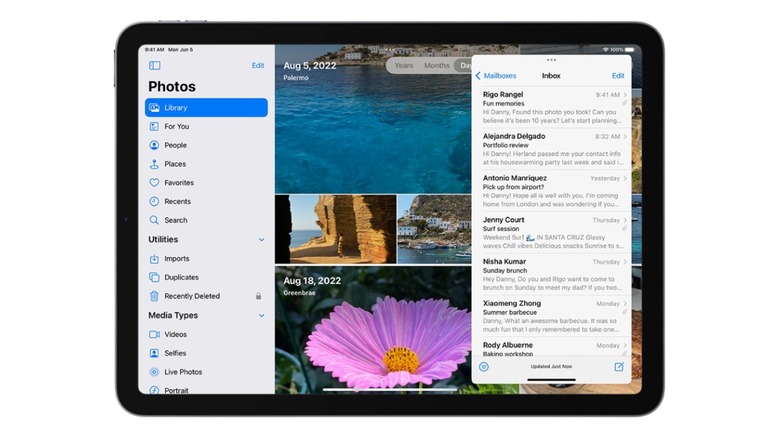Open the pink flower photo
The image size is (780, 438).
tap(373, 330)
